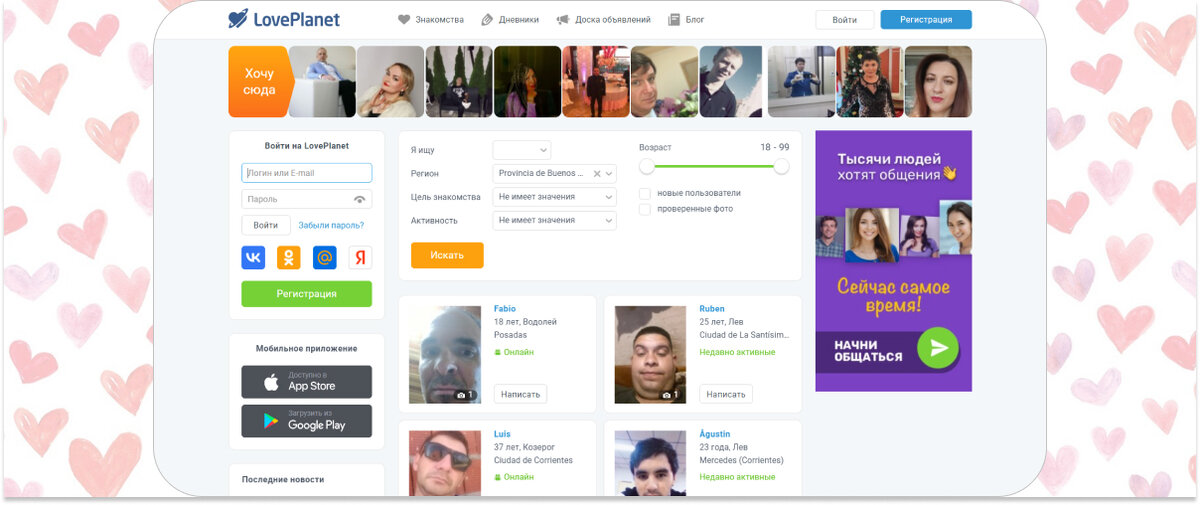Open the Я ищу dropdown

click(x=522, y=150)
